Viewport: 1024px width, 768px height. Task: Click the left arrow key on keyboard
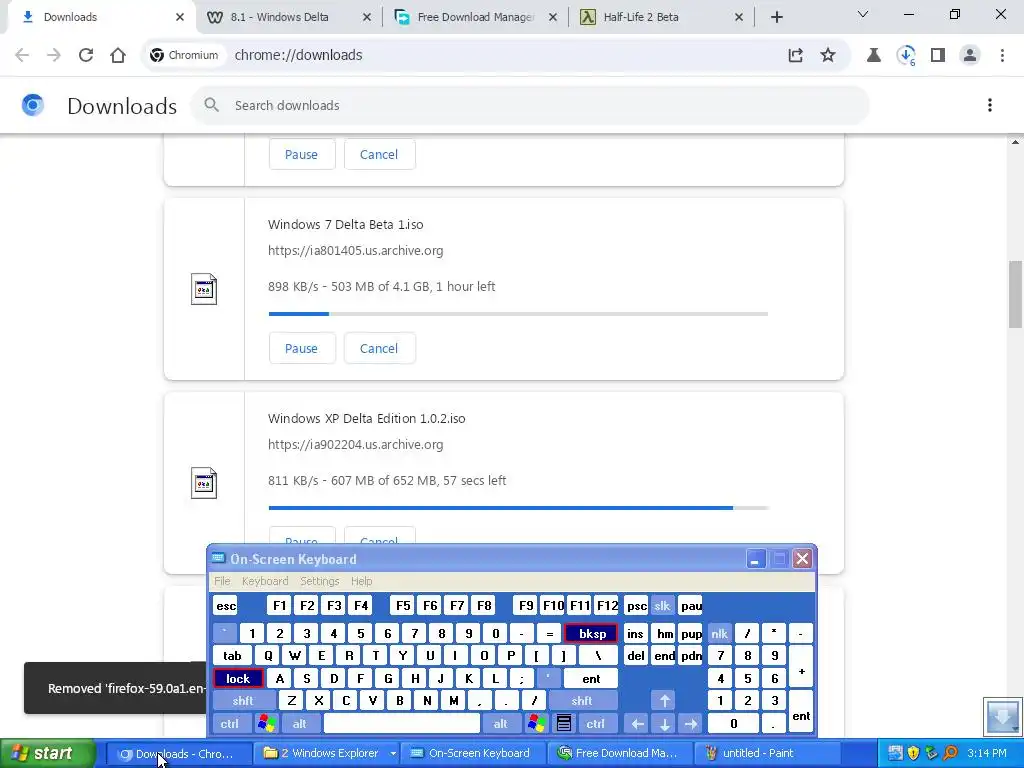pyautogui.click(x=637, y=724)
